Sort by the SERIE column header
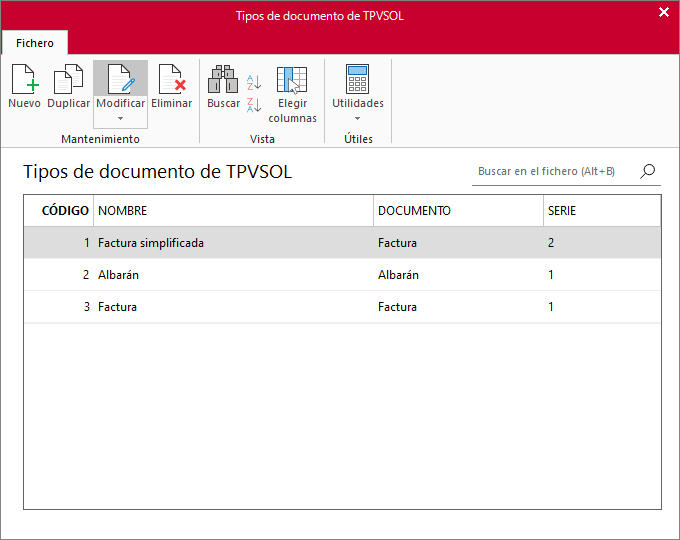 tap(602, 211)
